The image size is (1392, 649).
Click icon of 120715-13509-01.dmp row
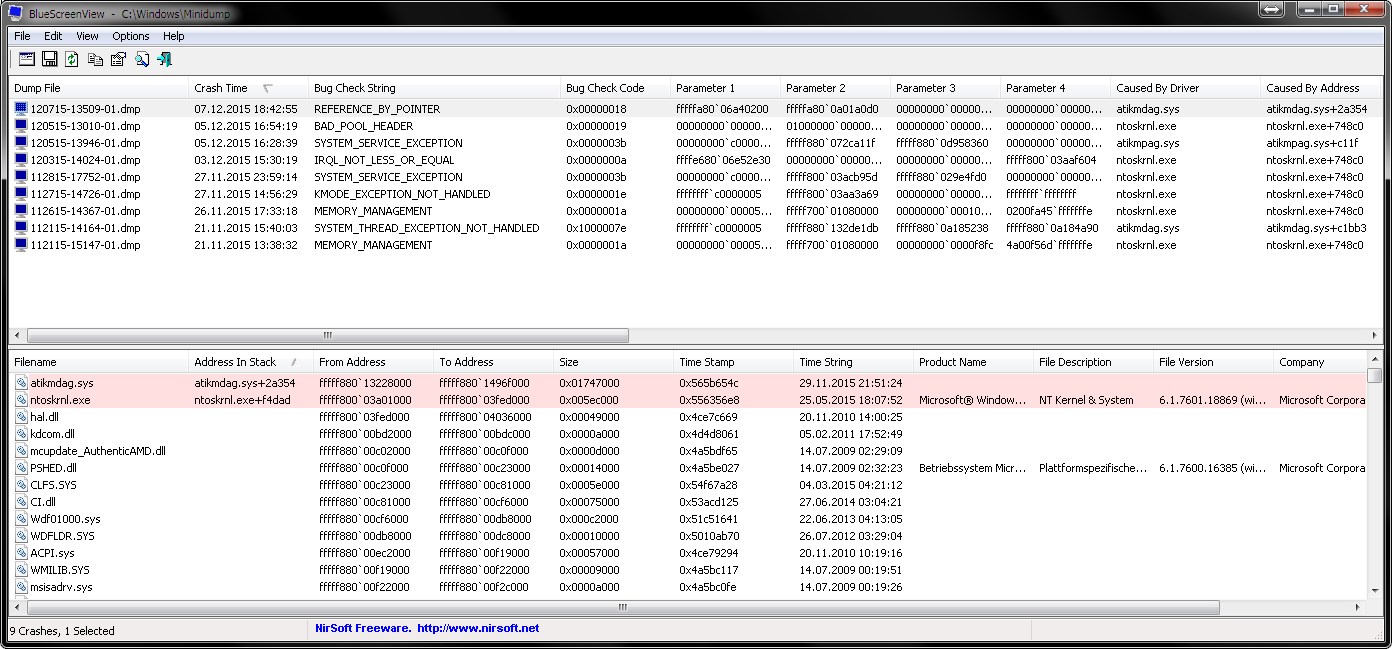21,109
